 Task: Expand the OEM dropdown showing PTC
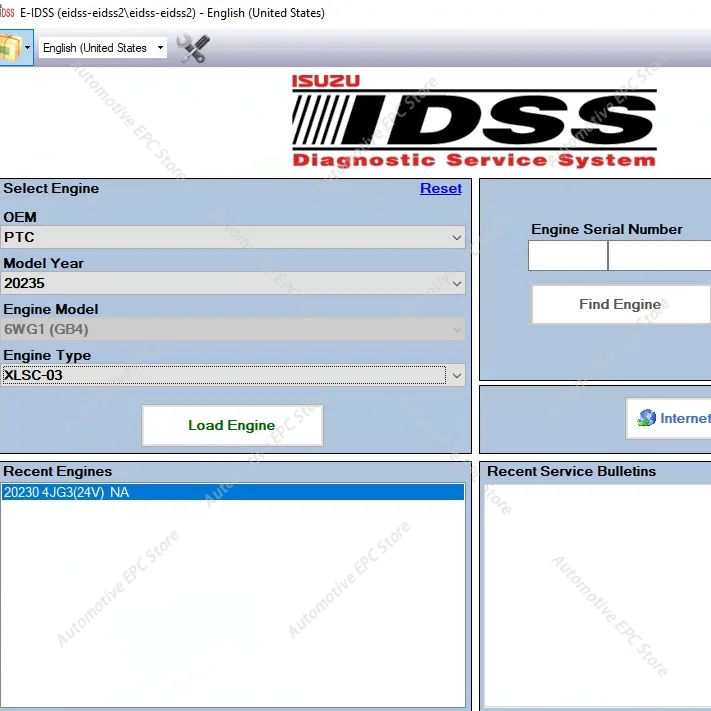click(233, 237)
